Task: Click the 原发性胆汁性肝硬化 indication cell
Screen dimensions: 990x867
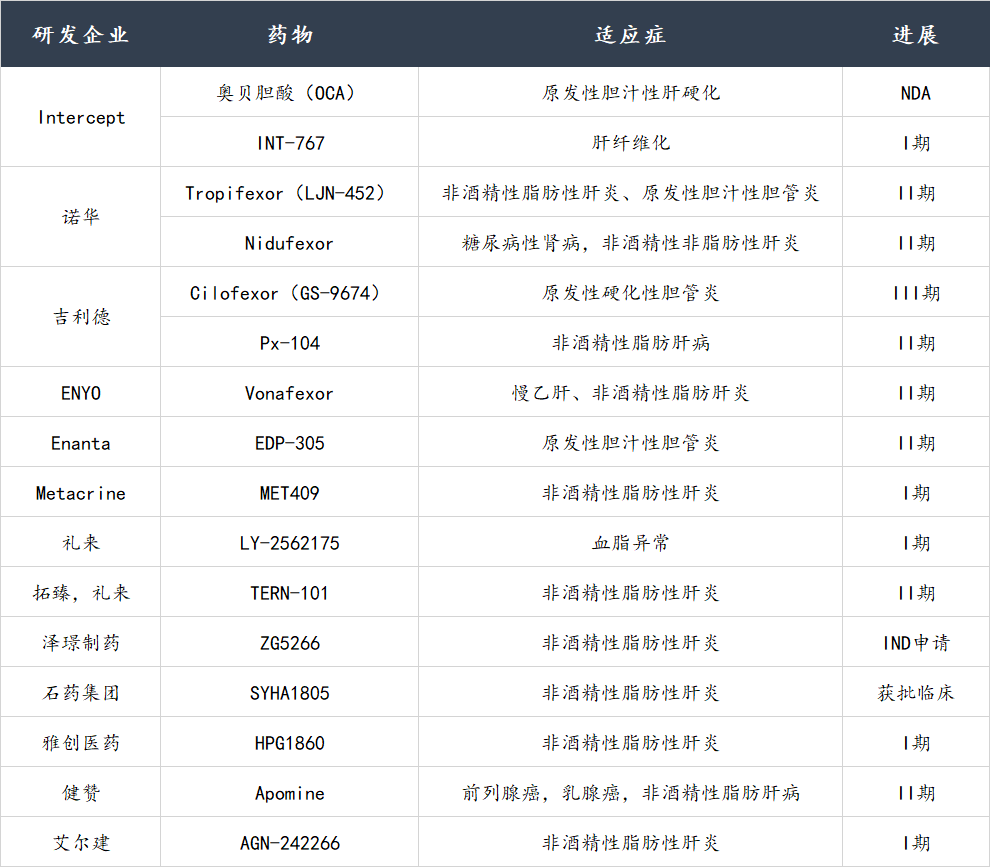Action: [x=630, y=92]
